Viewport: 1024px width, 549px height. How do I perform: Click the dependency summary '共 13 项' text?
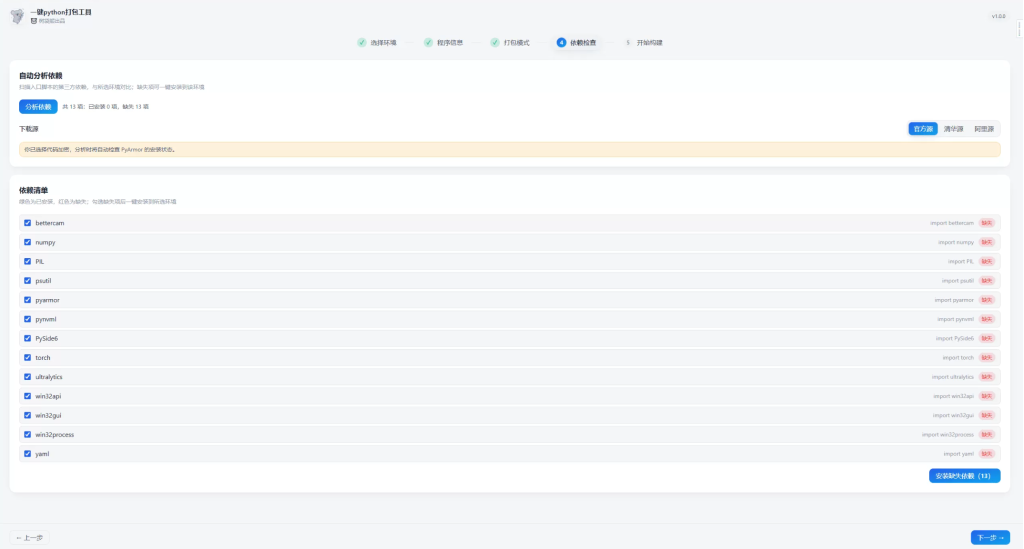tap(105, 106)
